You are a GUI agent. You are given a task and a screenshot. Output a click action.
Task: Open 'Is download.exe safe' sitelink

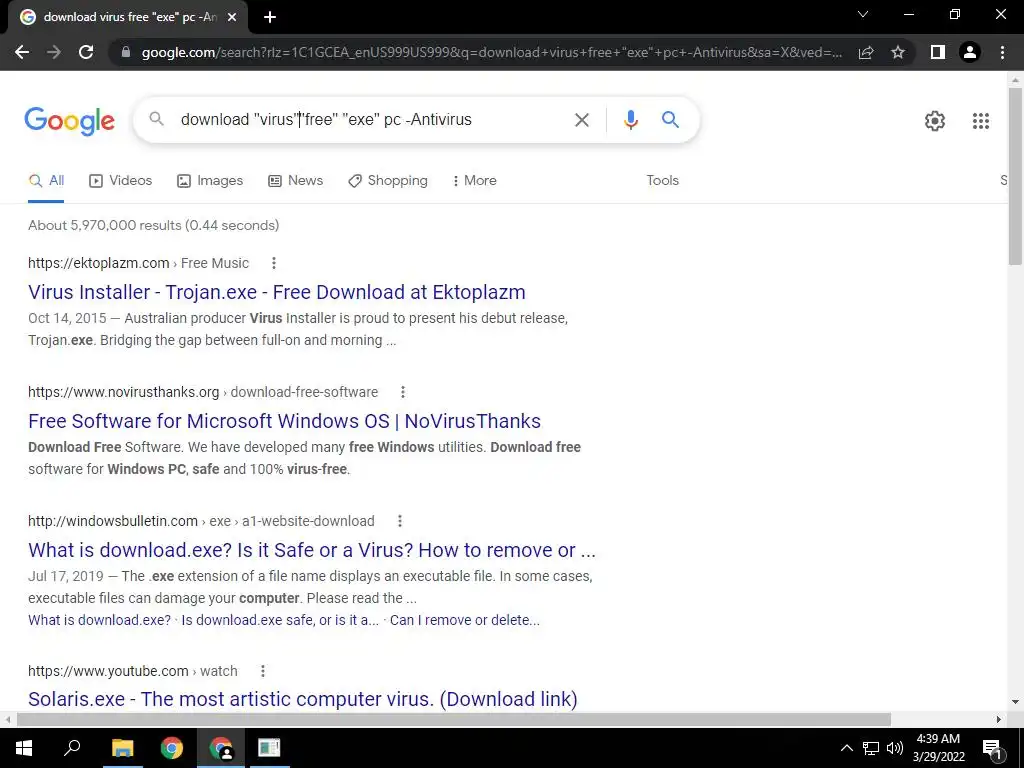[280, 620]
